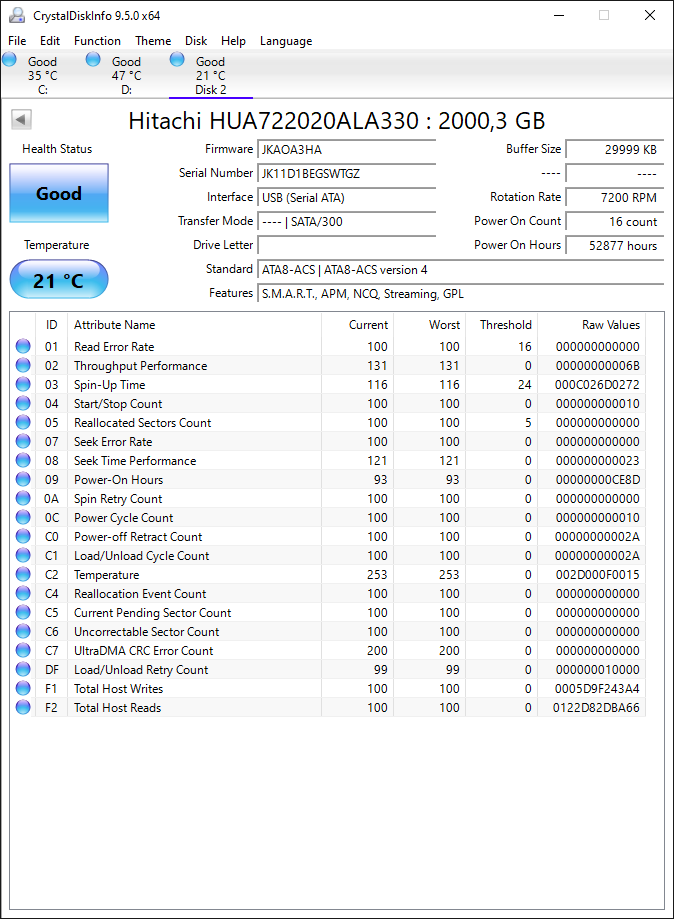Click status orb for disk C:
This screenshot has width=674, height=919.
tap(9, 59)
